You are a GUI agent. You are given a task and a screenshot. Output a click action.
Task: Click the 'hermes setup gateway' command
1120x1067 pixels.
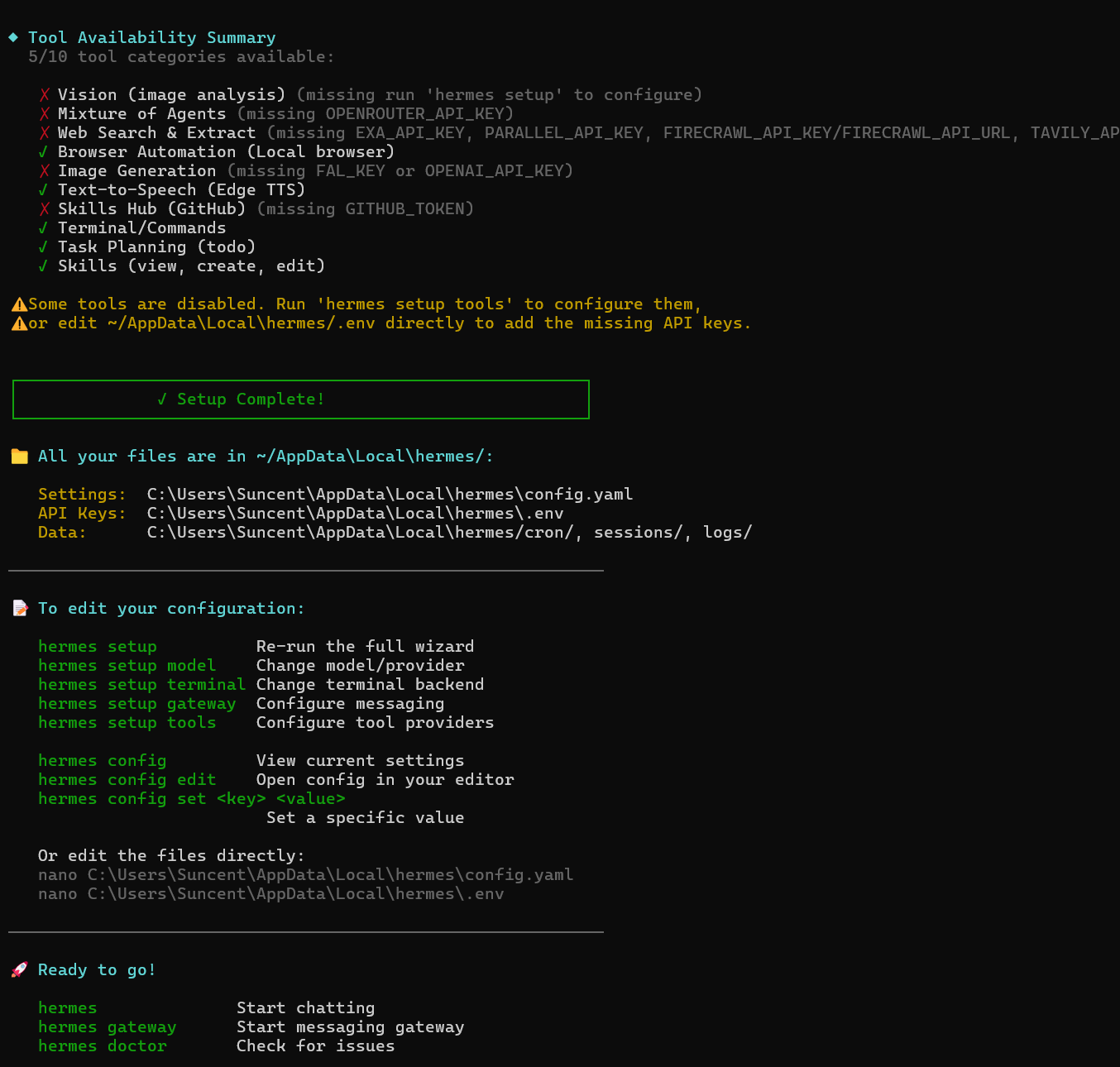tap(136, 704)
